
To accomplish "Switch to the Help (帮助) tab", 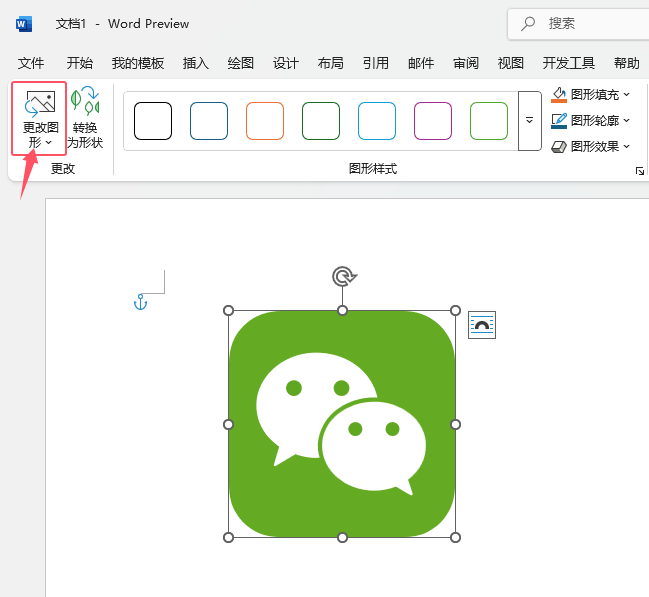I will point(627,63).
